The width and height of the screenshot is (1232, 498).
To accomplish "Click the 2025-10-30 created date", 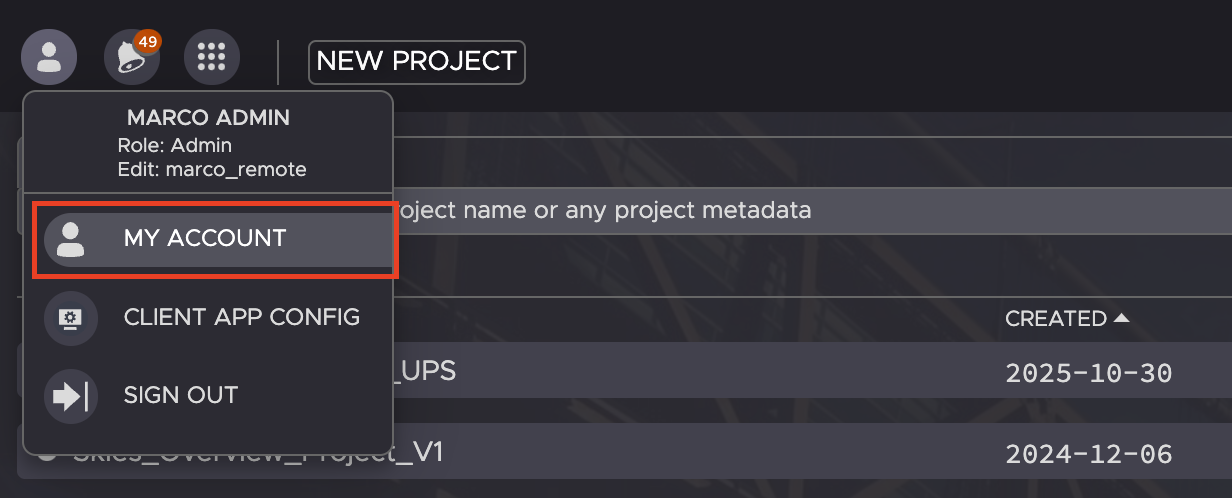I will (1088, 374).
